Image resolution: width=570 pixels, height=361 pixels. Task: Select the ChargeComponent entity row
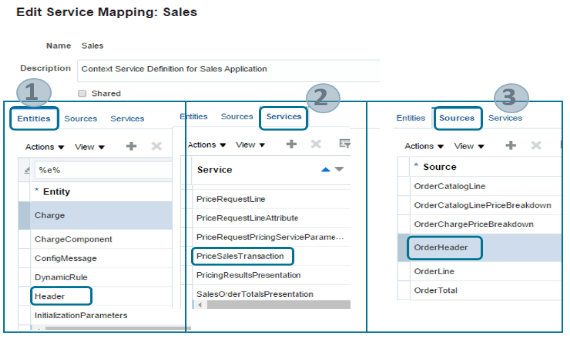click(101, 239)
